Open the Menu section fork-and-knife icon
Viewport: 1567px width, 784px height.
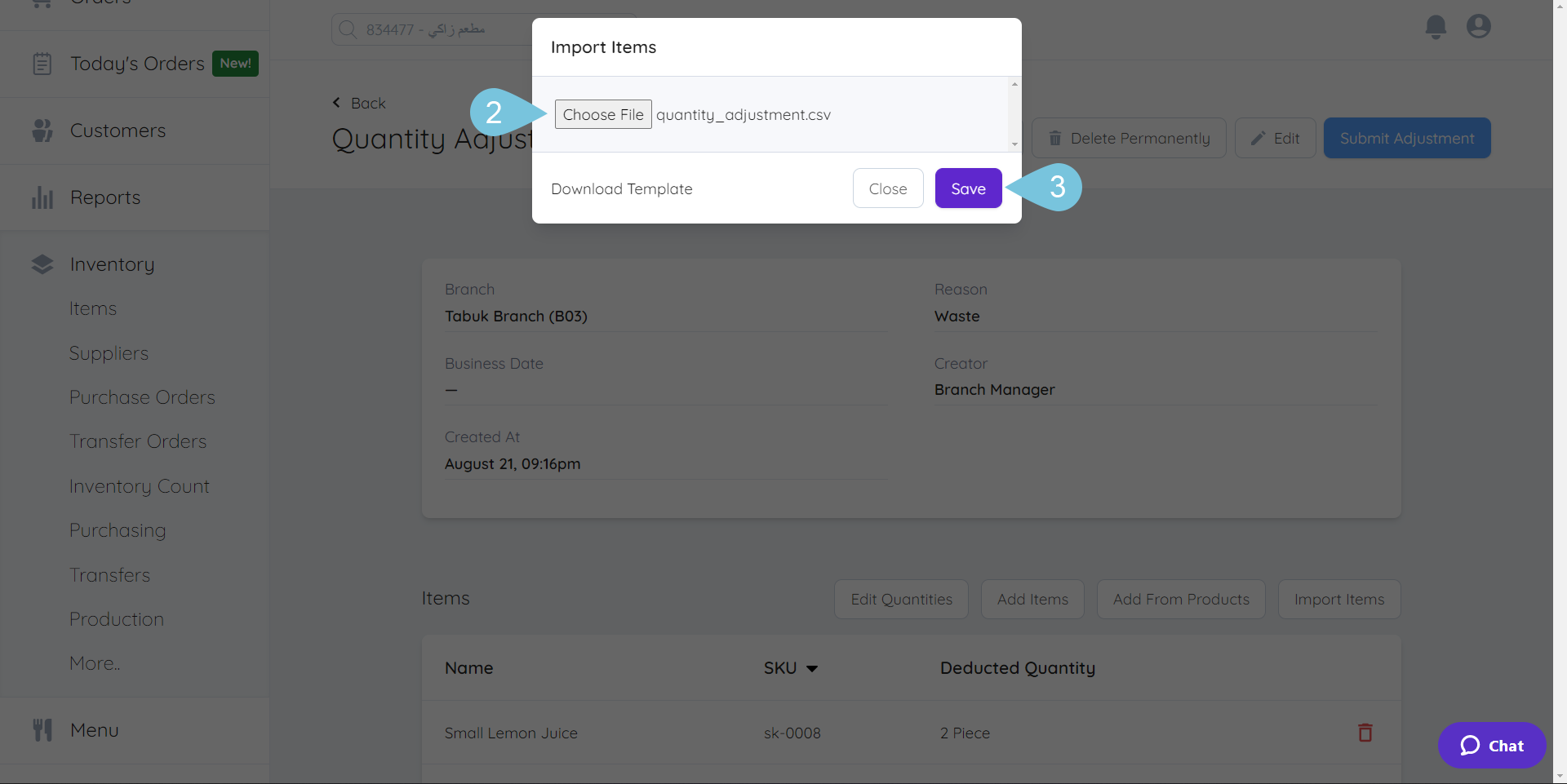[x=42, y=729]
